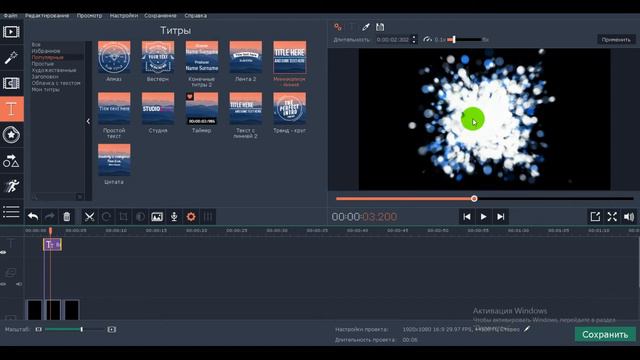Click the Undo arrow button

click(x=33, y=217)
